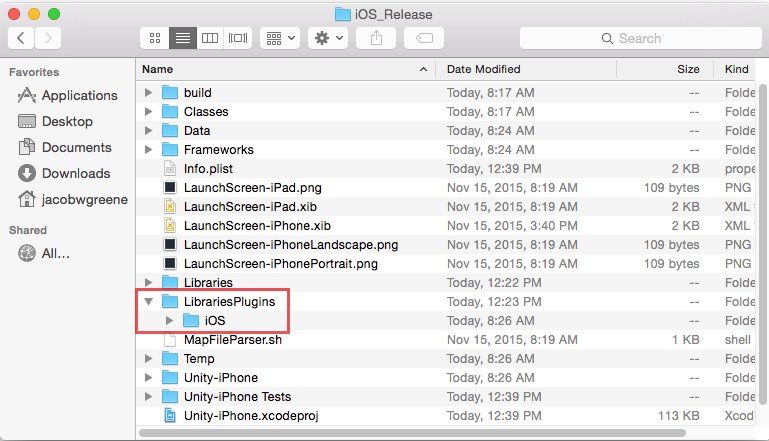Switch to Cover Flow view
This screenshot has width=769, height=441.
click(x=237, y=38)
